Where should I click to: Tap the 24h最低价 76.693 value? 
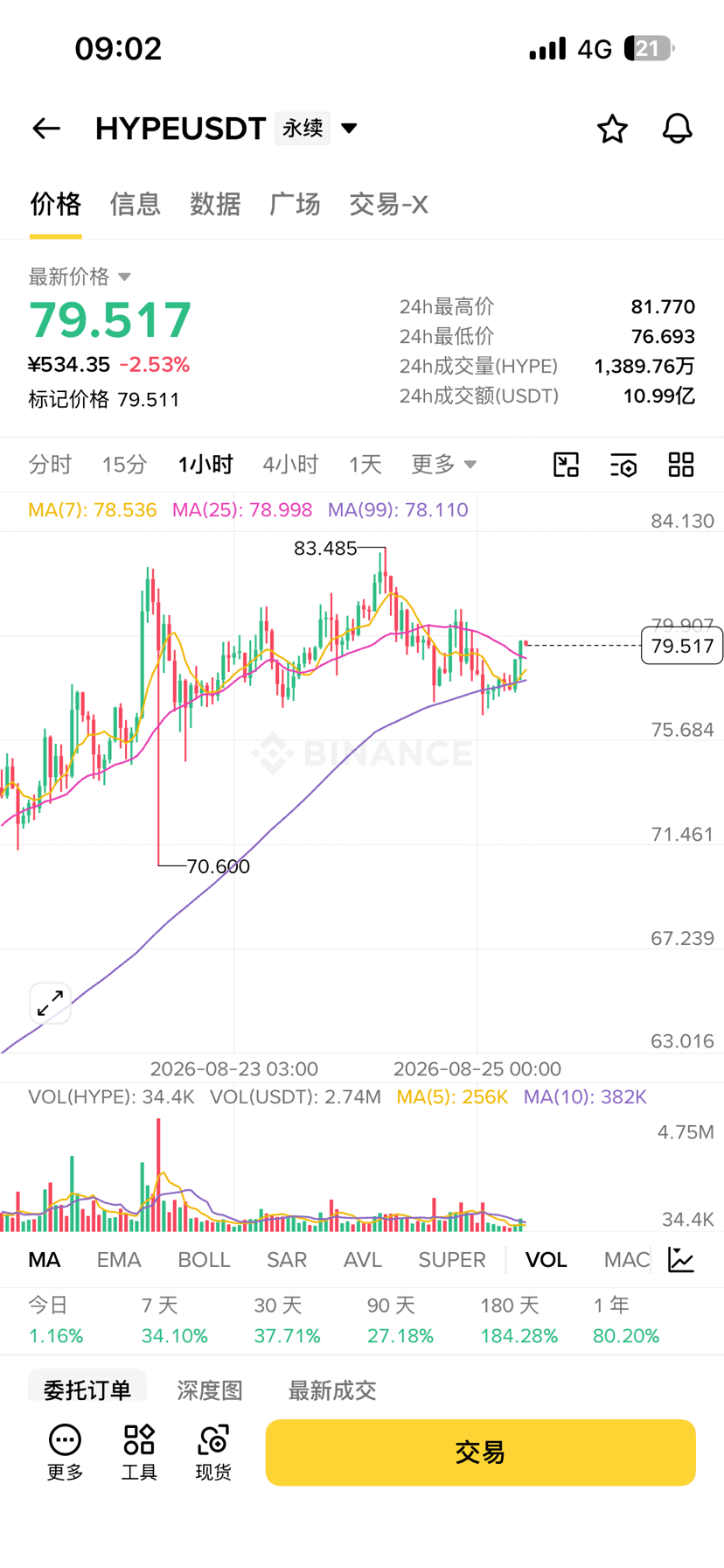(663, 337)
